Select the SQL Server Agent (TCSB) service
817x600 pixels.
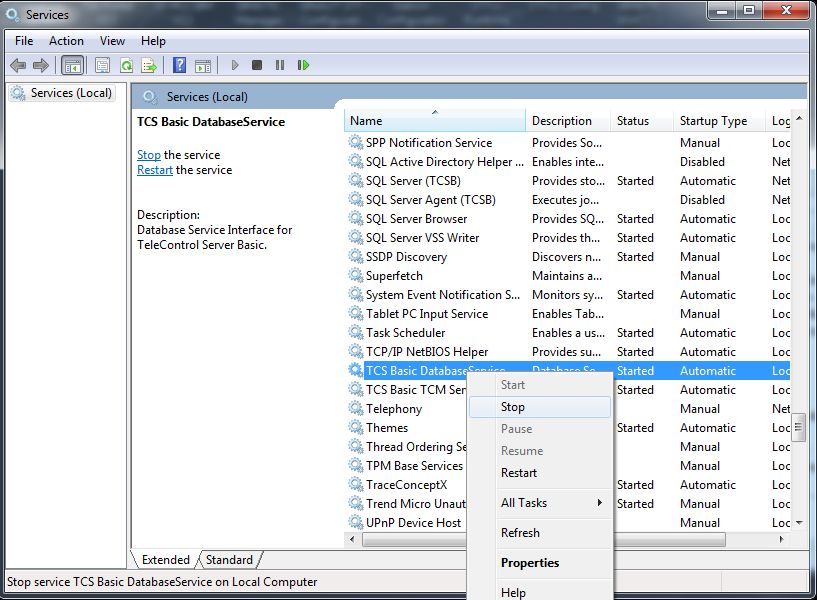(x=568, y=199)
